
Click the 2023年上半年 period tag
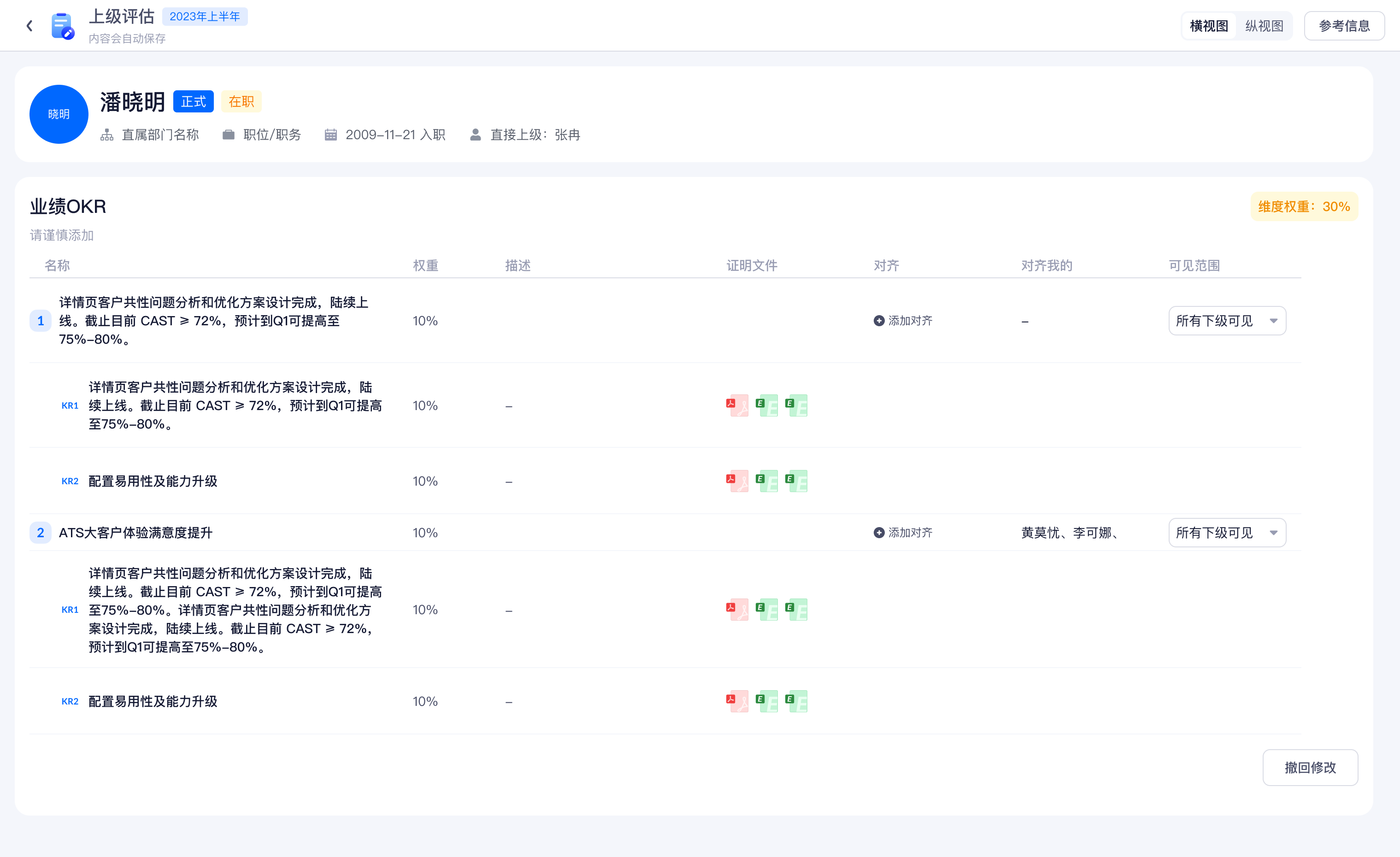tap(205, 17)
